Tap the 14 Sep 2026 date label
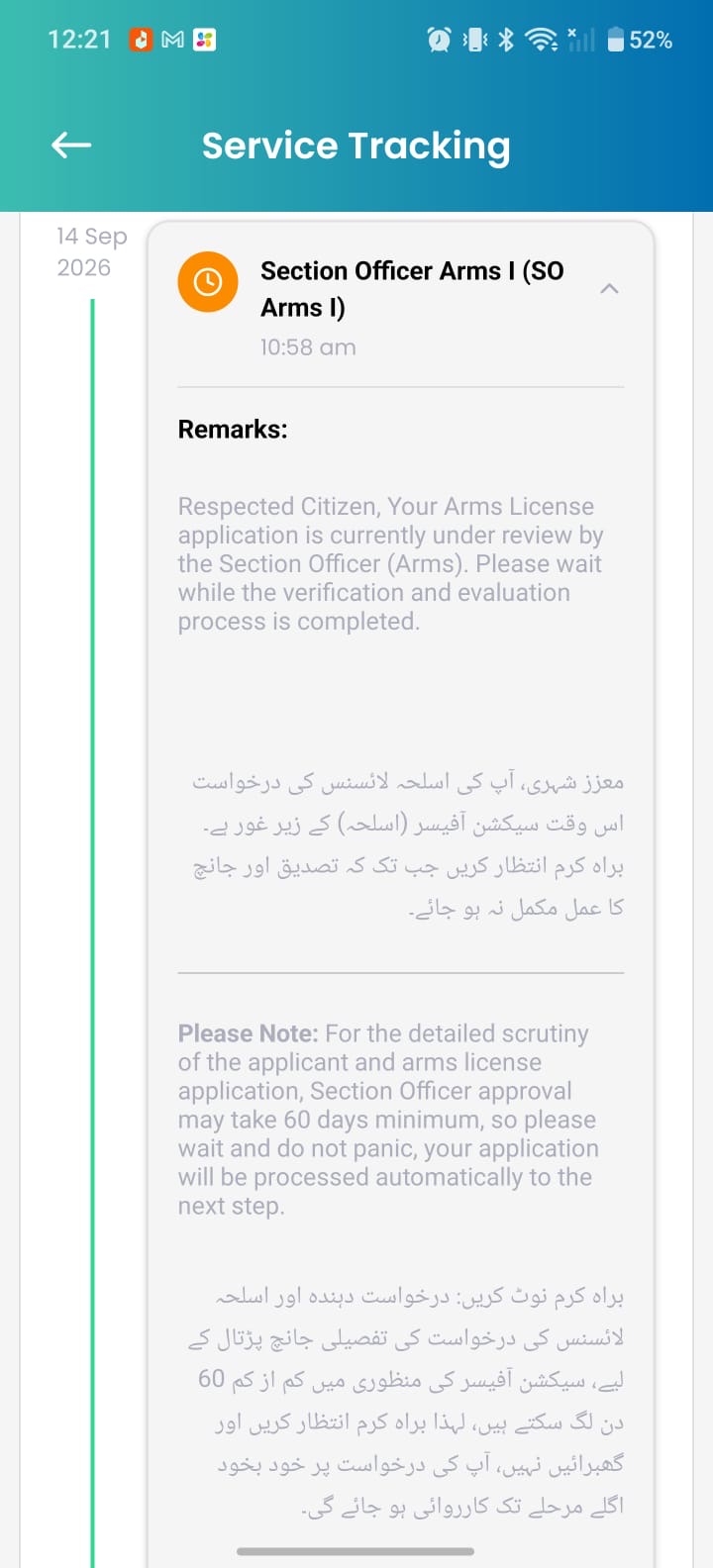713x1568 pixels. (91, 251)
